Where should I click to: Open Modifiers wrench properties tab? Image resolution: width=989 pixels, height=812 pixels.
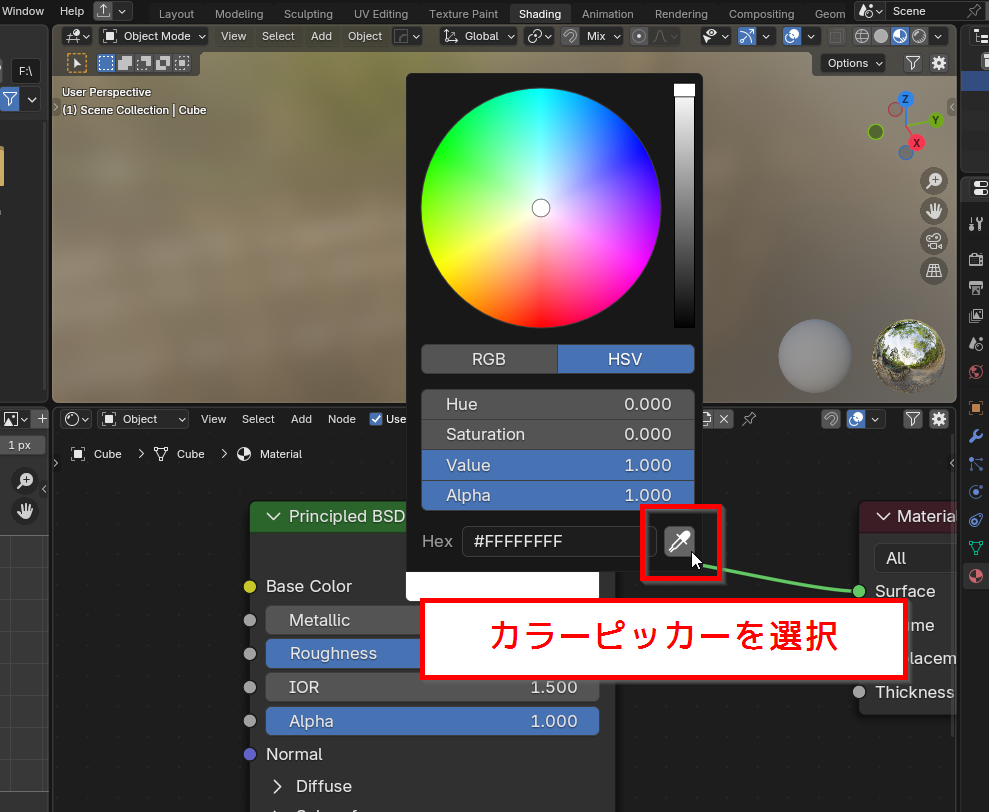(x=975, y=437)
